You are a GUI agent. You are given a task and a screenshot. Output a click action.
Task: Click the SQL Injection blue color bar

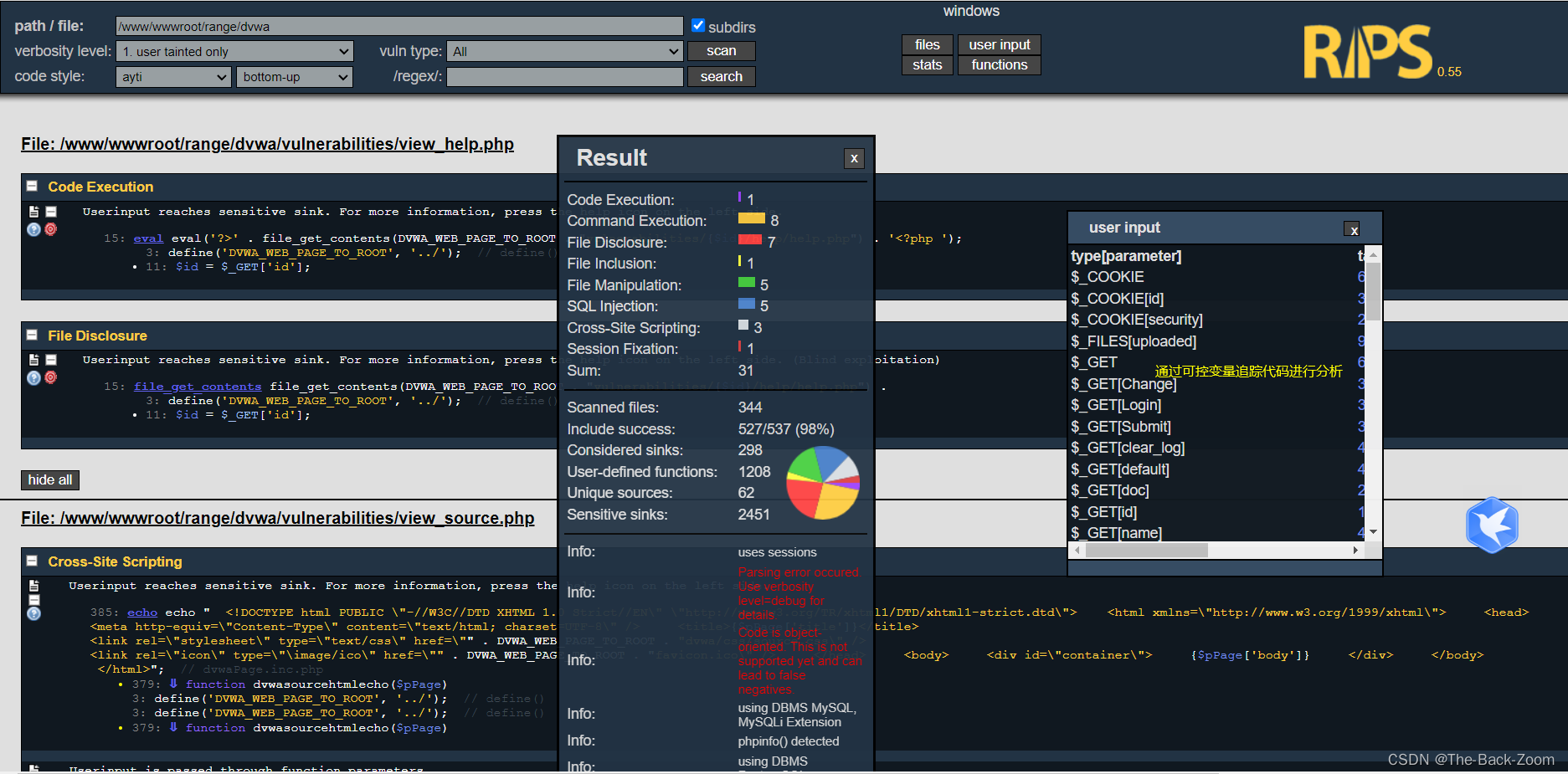(747, 304)
